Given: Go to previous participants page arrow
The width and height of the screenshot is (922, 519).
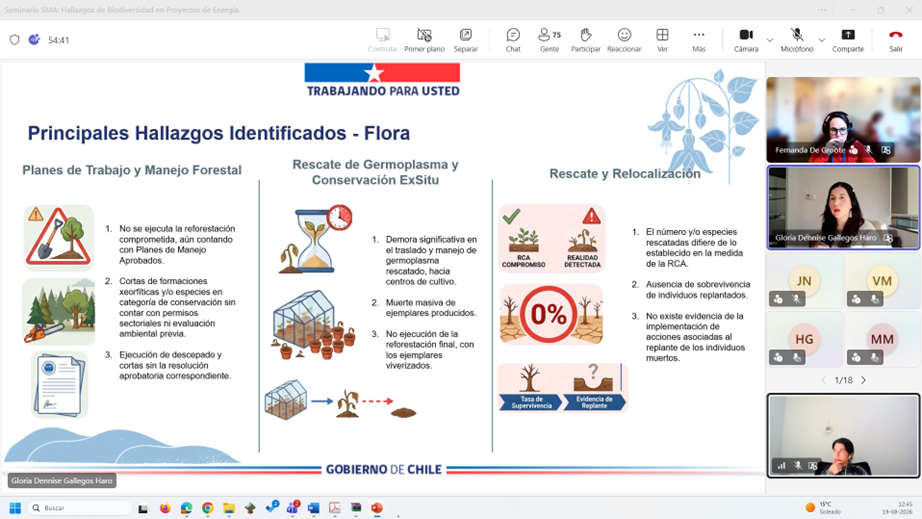Looking at the screenshot, I should coord(824,380).
